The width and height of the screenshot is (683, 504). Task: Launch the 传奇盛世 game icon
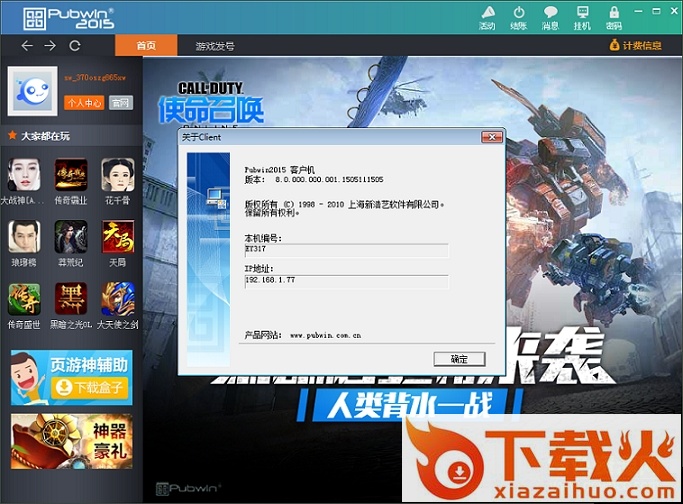(24, 299)
